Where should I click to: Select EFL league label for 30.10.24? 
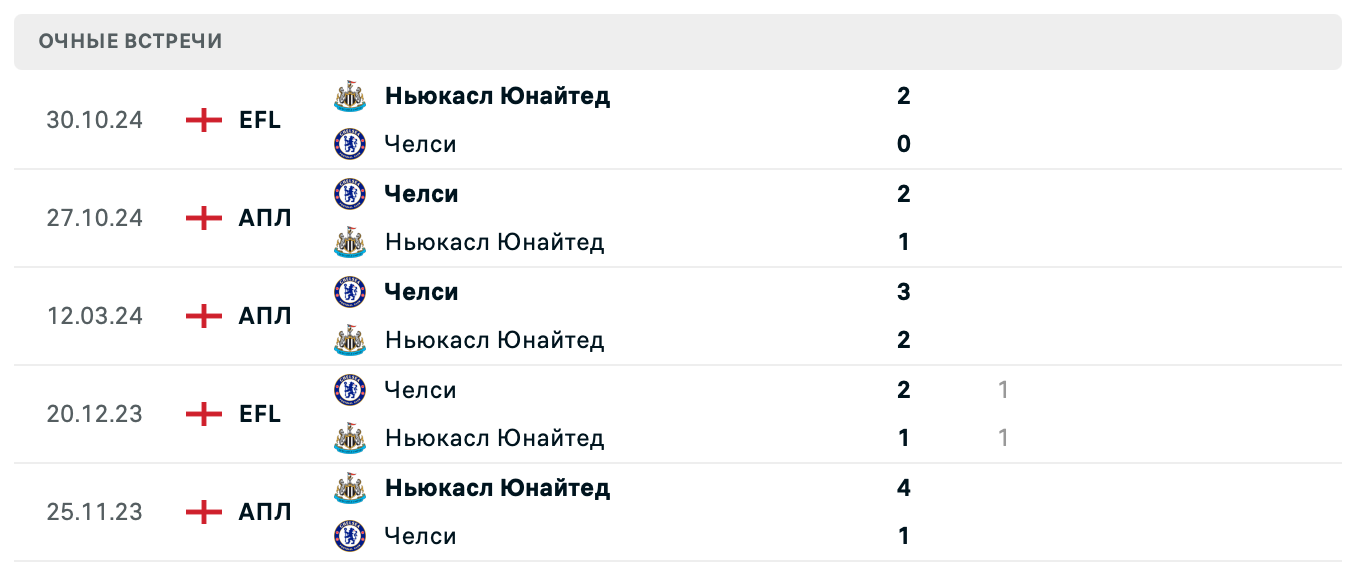click(x=260, y=120)
